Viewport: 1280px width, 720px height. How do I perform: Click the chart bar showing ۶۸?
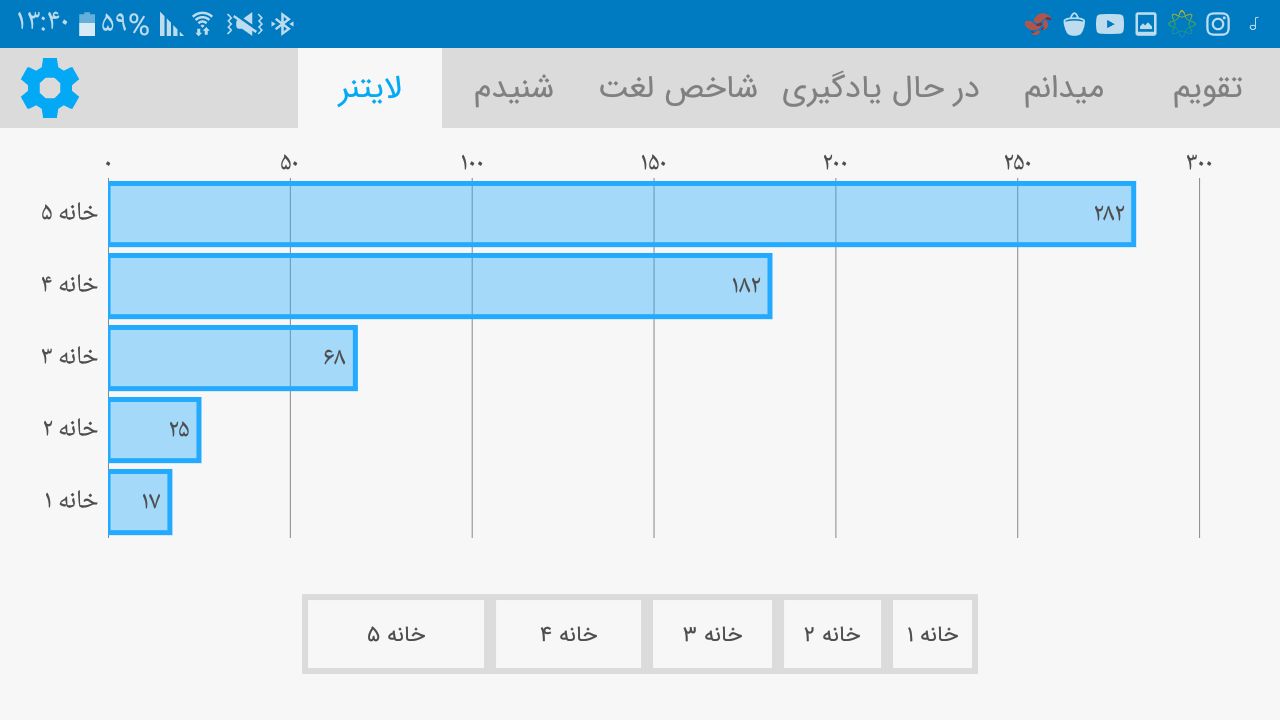point(232,358)
